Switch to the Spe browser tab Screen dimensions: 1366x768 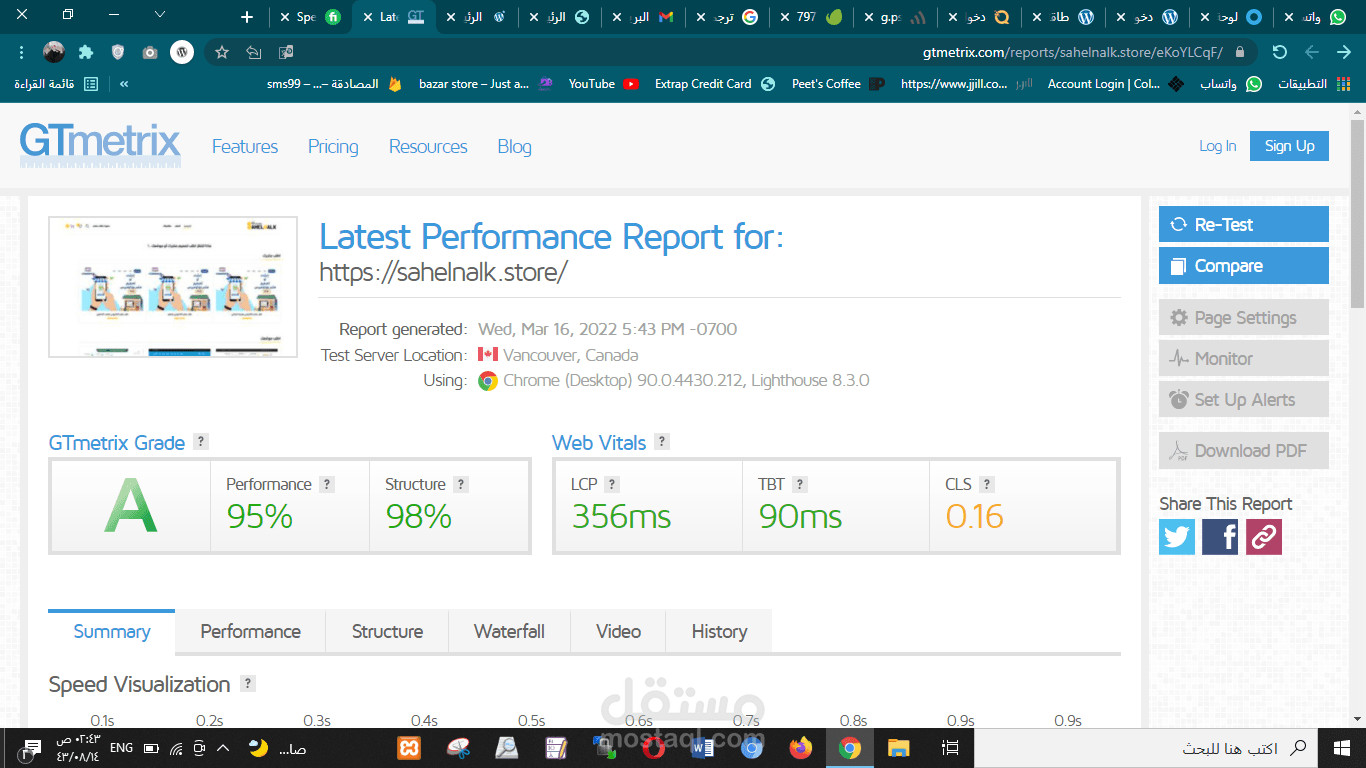click(309, 17)
